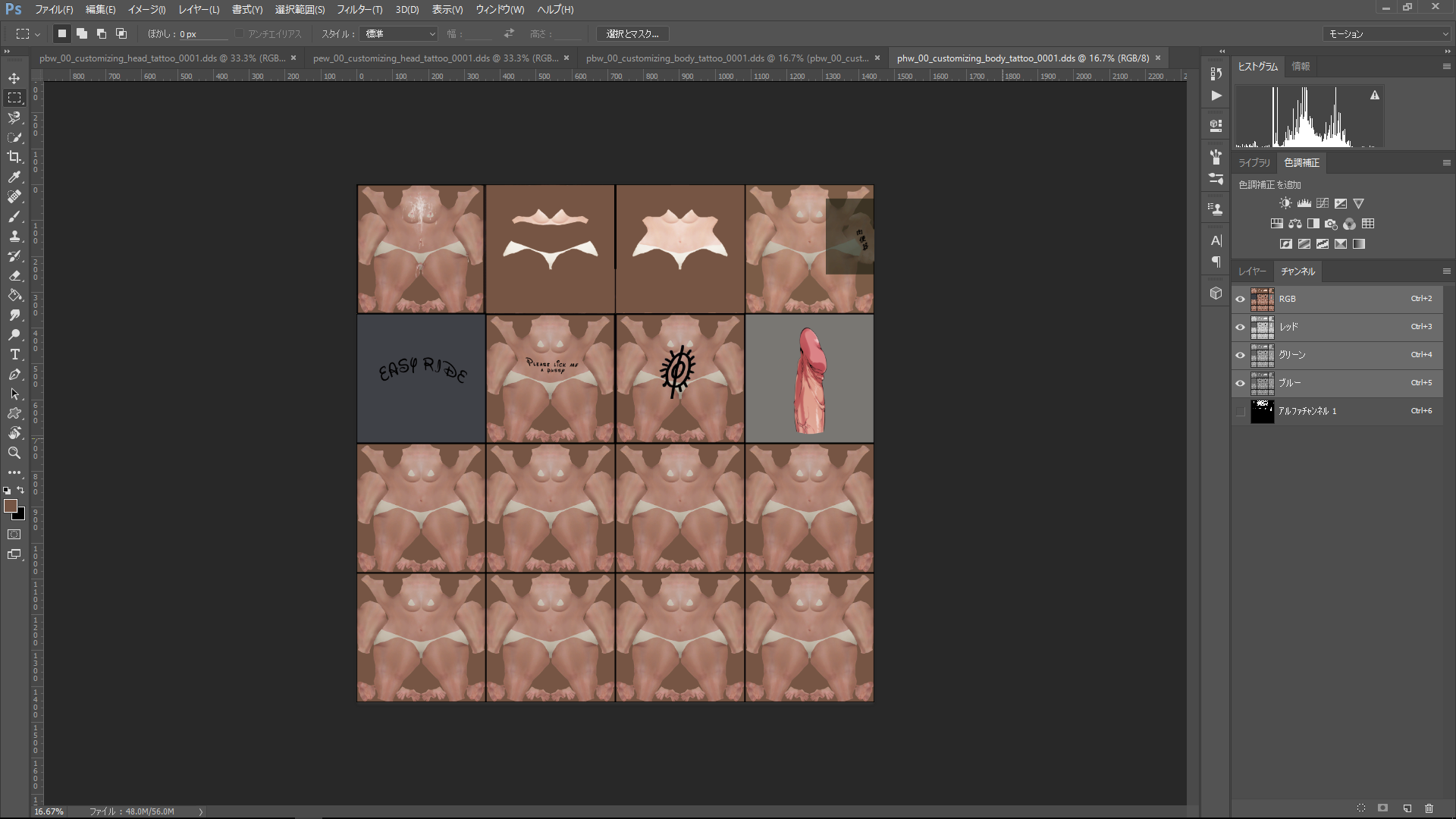This screenshot has width=1456, height=819.
Task: Select the Eraser tool
Action: (14, 275)
